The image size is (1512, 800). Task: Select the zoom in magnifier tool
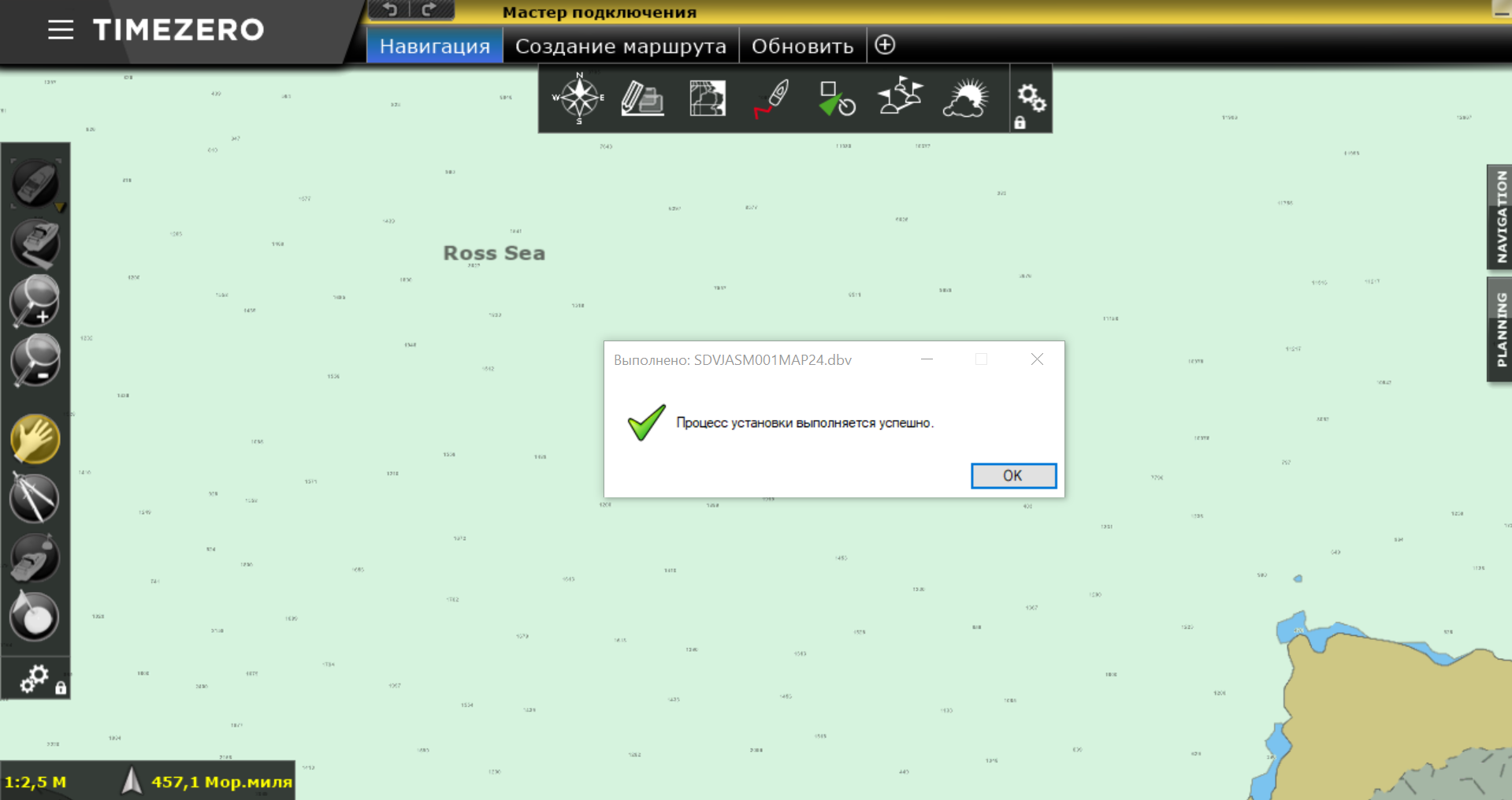(35, 301)
